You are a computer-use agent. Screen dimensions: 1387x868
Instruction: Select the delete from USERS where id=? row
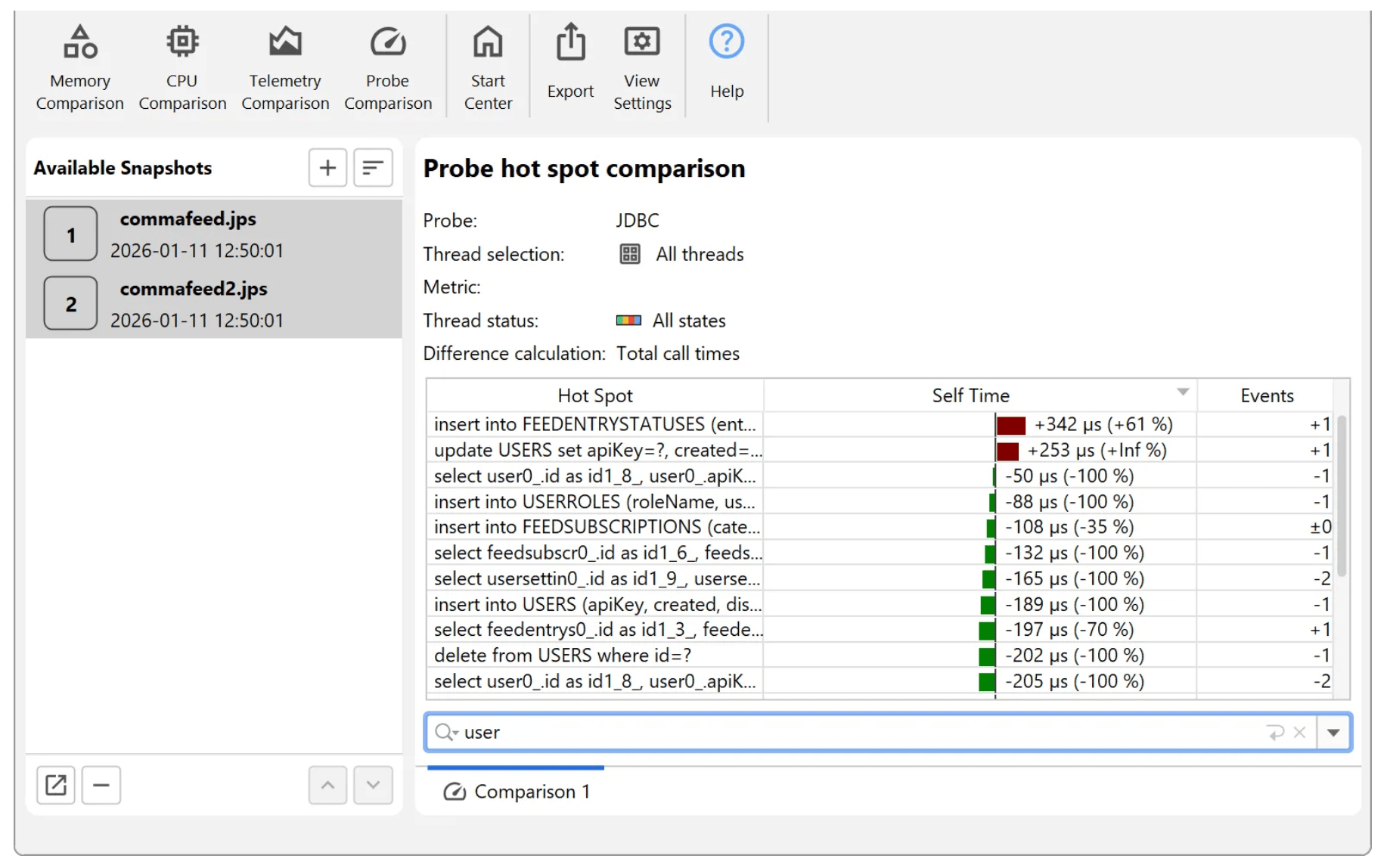pyautogui.click(x=880, y=655)
